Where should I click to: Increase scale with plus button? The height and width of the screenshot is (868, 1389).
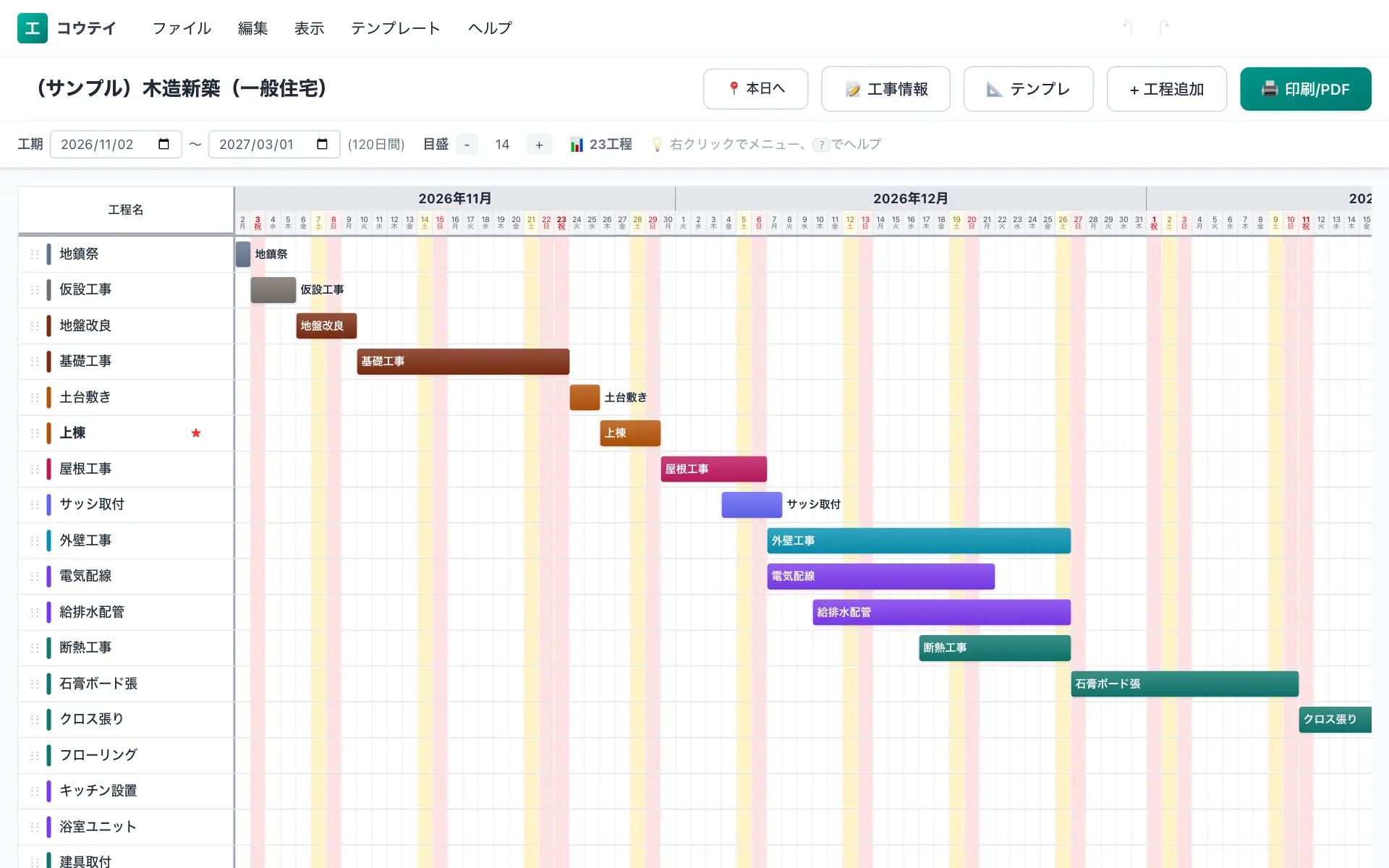pyautogui.click(x=539, y=145)
